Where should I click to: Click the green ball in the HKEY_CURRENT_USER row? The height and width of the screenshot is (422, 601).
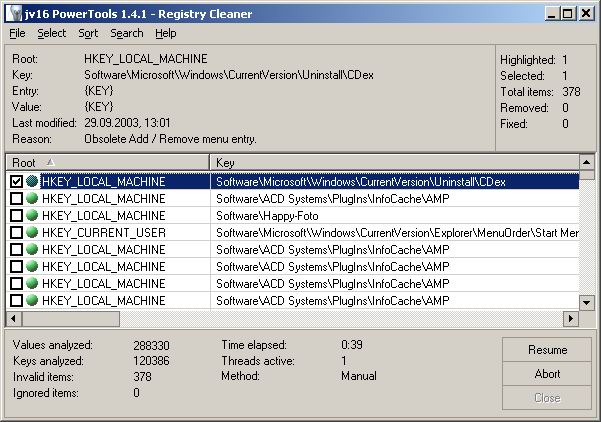(32, 232)
